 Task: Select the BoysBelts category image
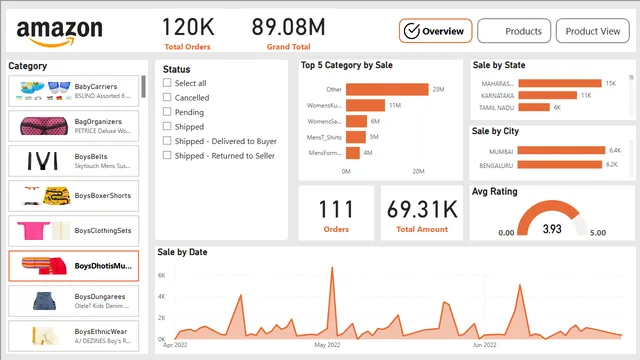coord(42,161)
